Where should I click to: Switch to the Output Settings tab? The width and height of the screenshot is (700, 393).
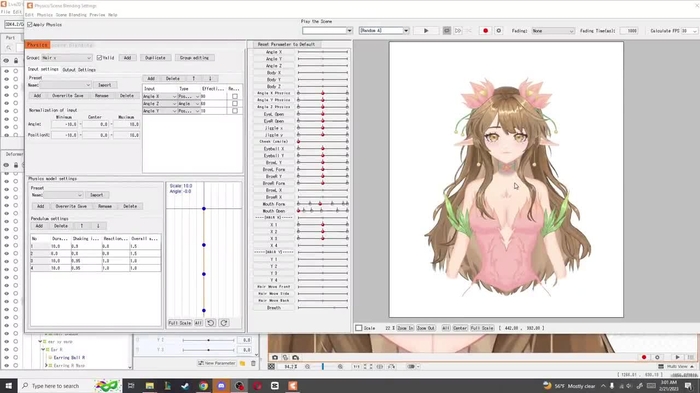79,70
